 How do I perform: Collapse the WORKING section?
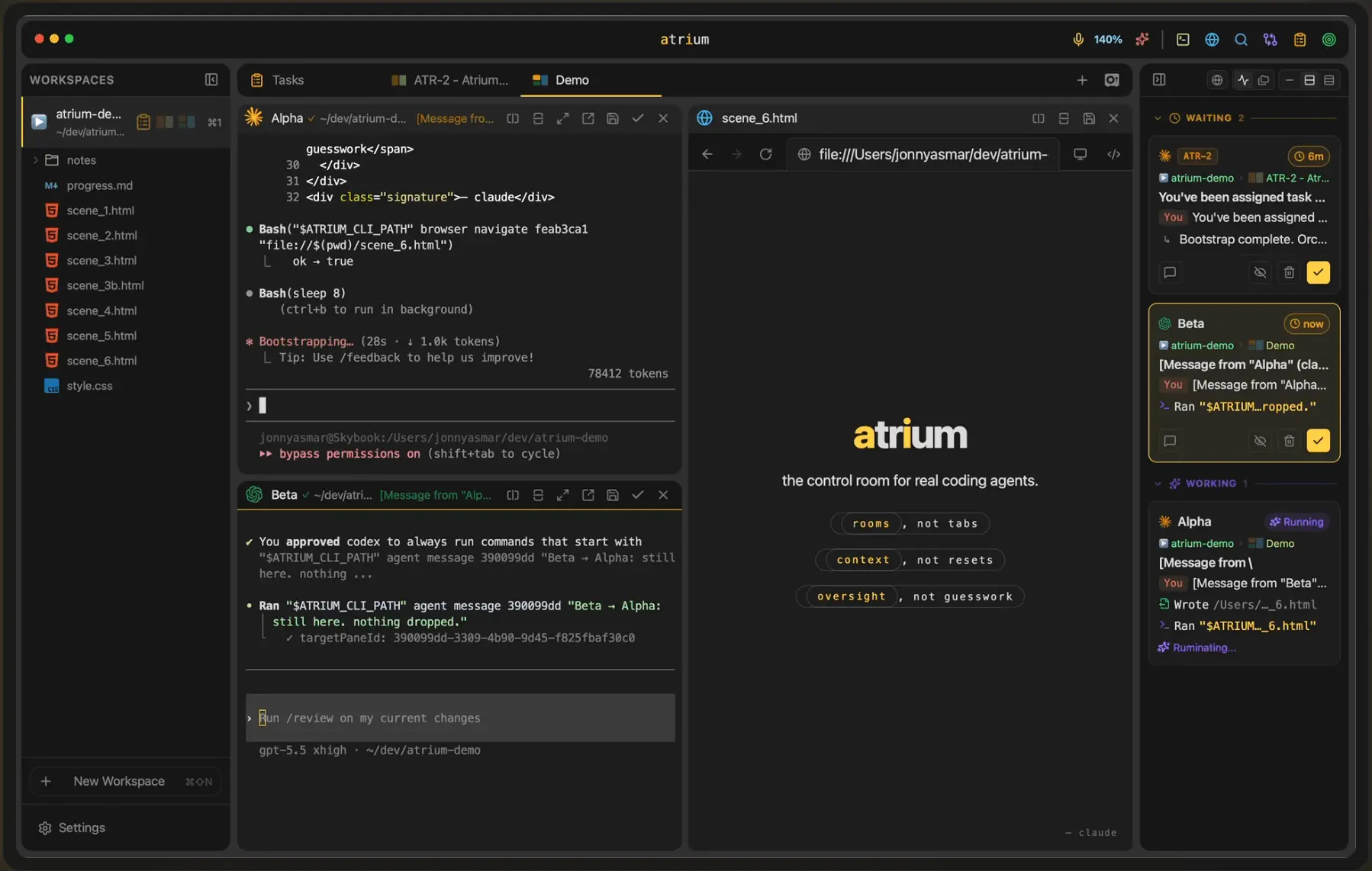click(x=1158, y=484)
